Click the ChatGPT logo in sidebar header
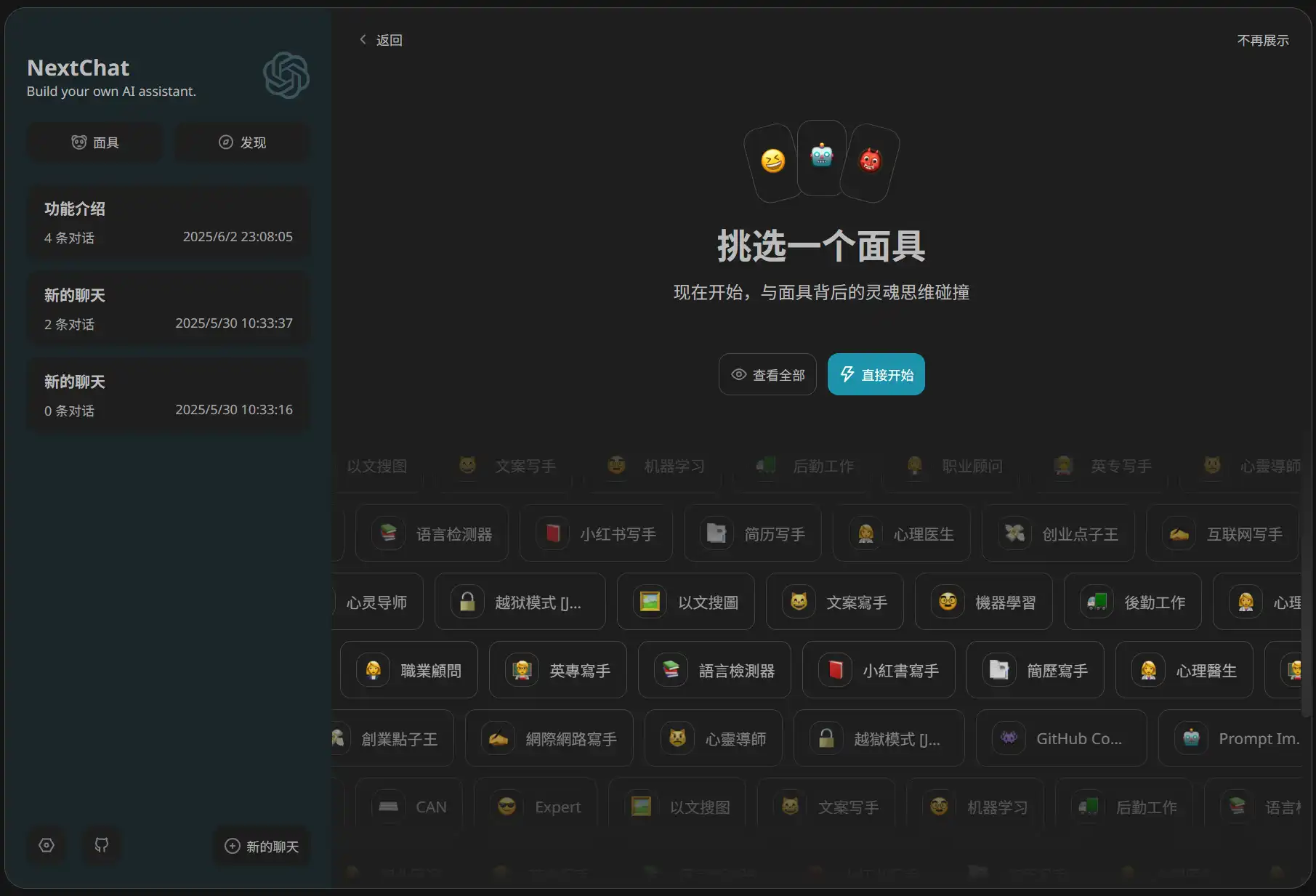The height and width of the screenshot is (896, 1316). click(286, 75)
